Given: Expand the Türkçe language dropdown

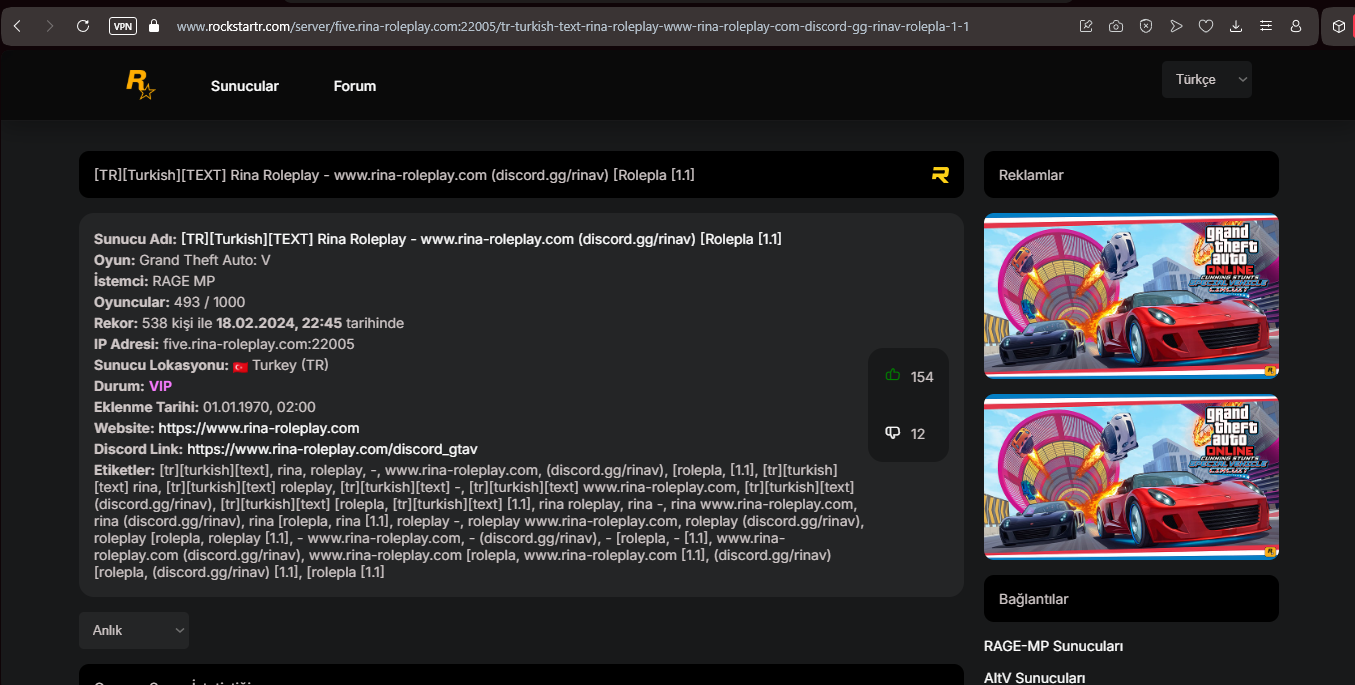Looking at the screenshot, I should (1207, 79).
